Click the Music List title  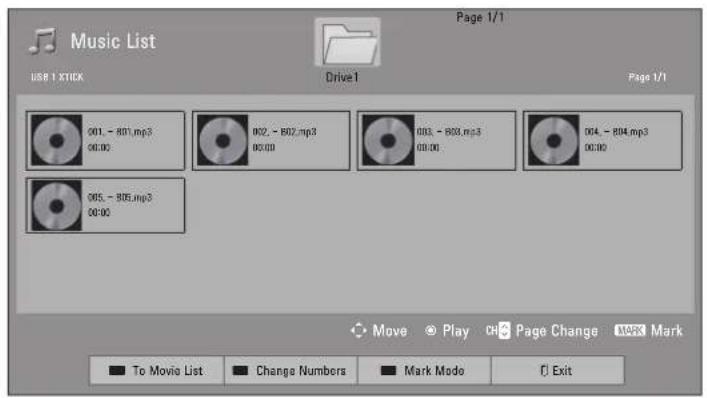tap(113, 41)
